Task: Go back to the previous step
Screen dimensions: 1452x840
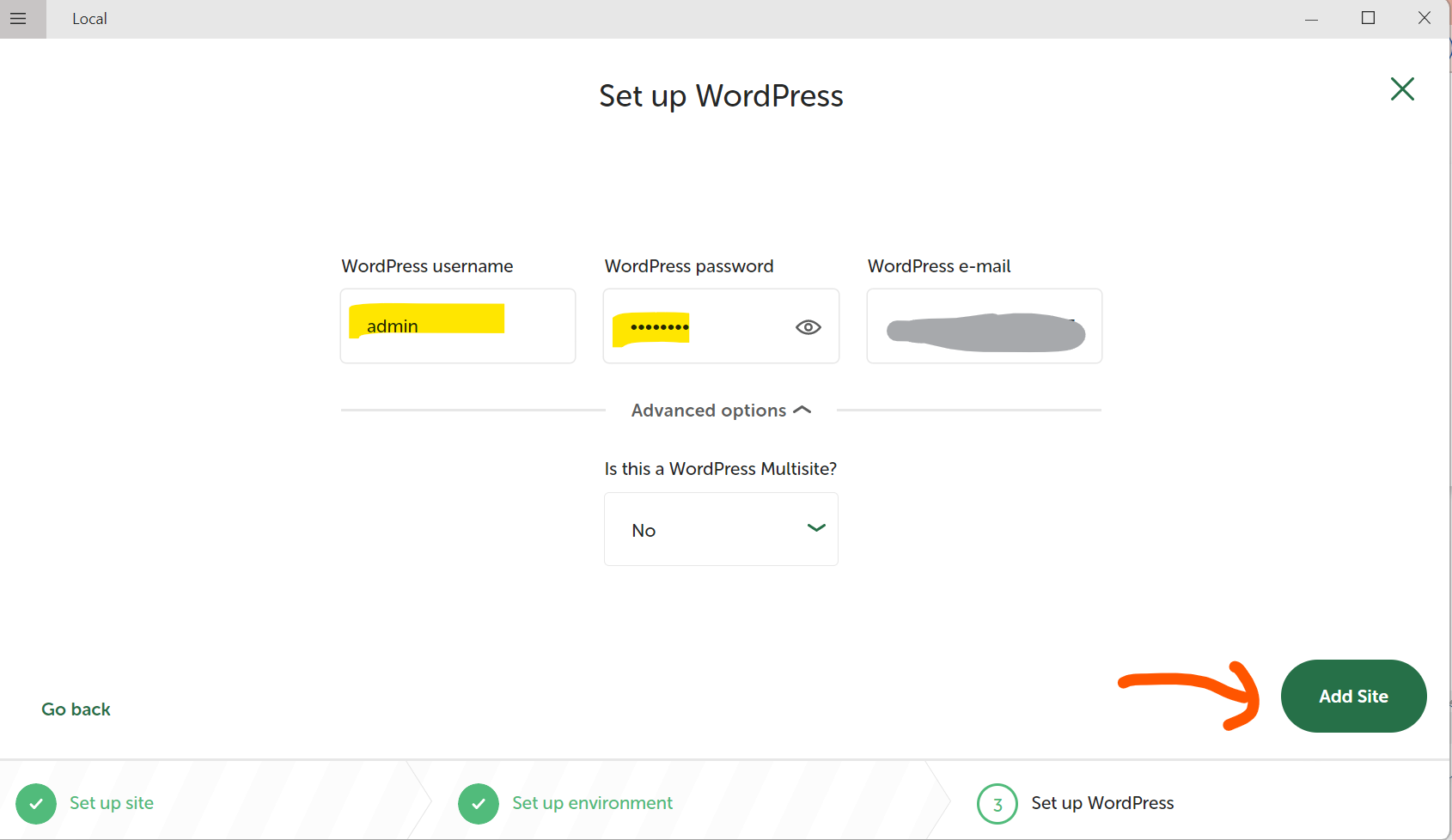Action: click(76, 709)
